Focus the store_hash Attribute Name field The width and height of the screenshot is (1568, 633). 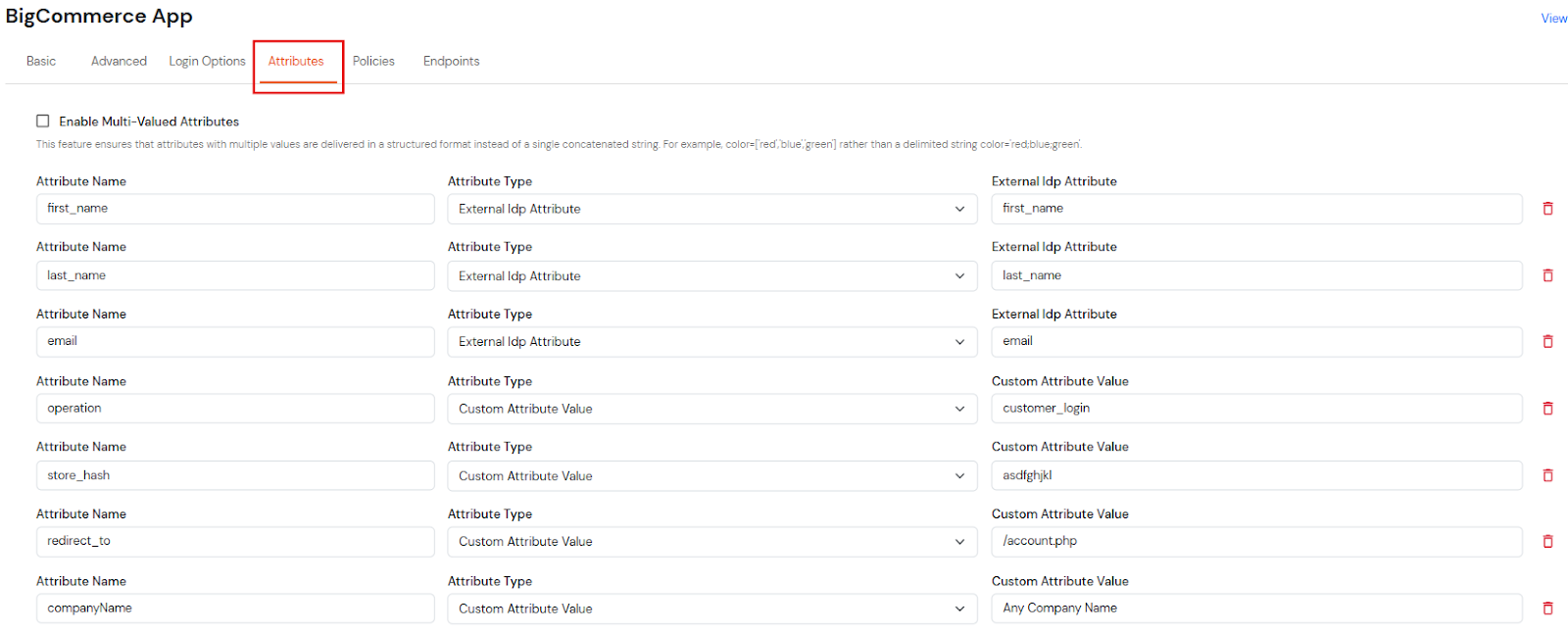click(x=235, y=475)
